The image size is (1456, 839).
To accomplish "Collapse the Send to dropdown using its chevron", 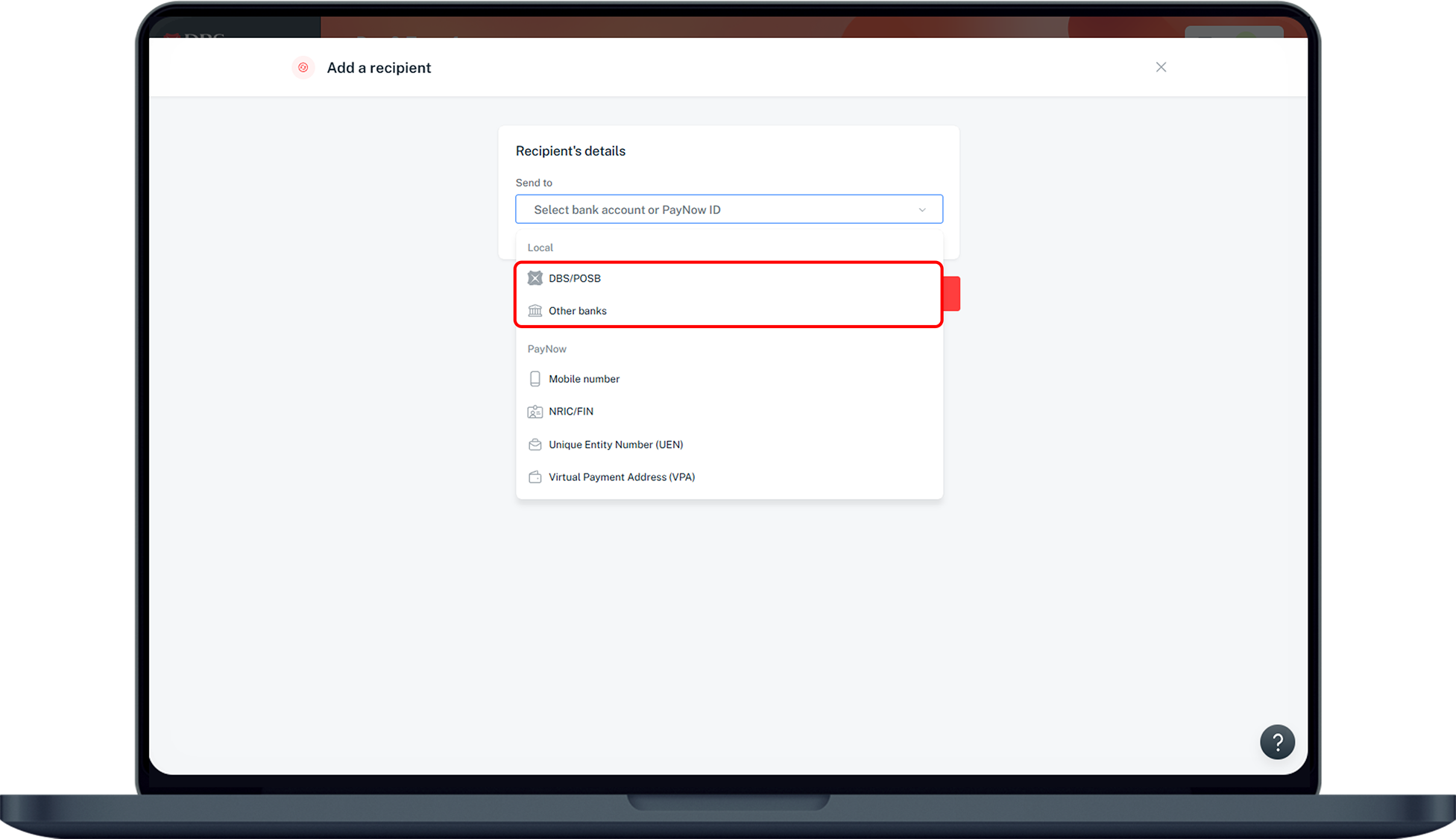I will (x=922, y=210).
